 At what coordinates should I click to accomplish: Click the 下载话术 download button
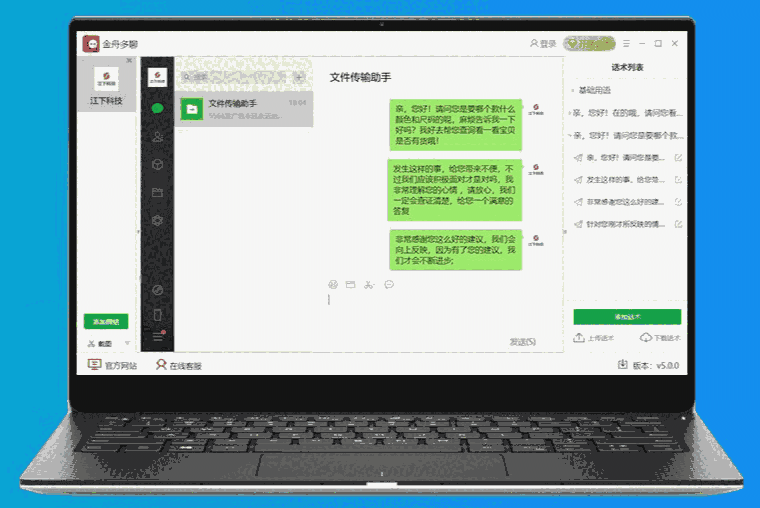pos(660,337)
